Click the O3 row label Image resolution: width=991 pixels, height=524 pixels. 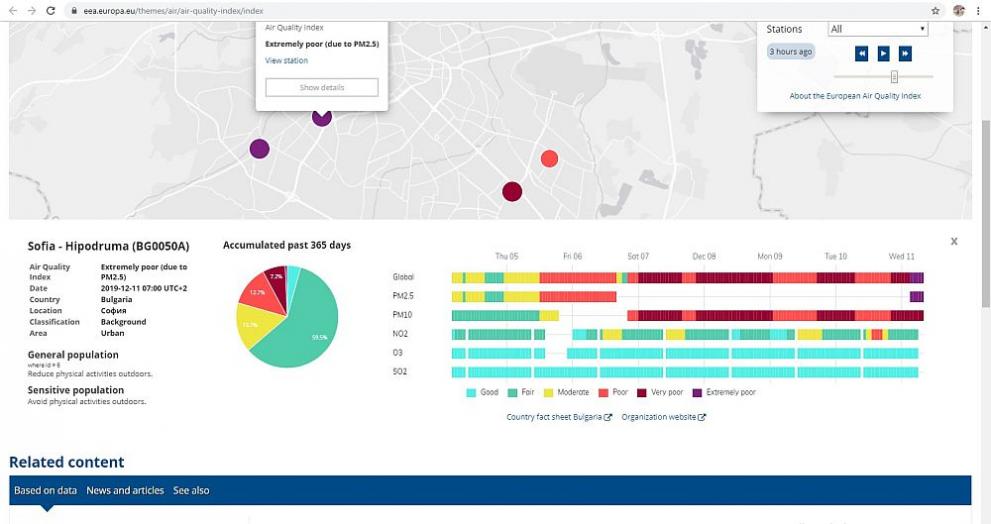[x=398, y=353]
